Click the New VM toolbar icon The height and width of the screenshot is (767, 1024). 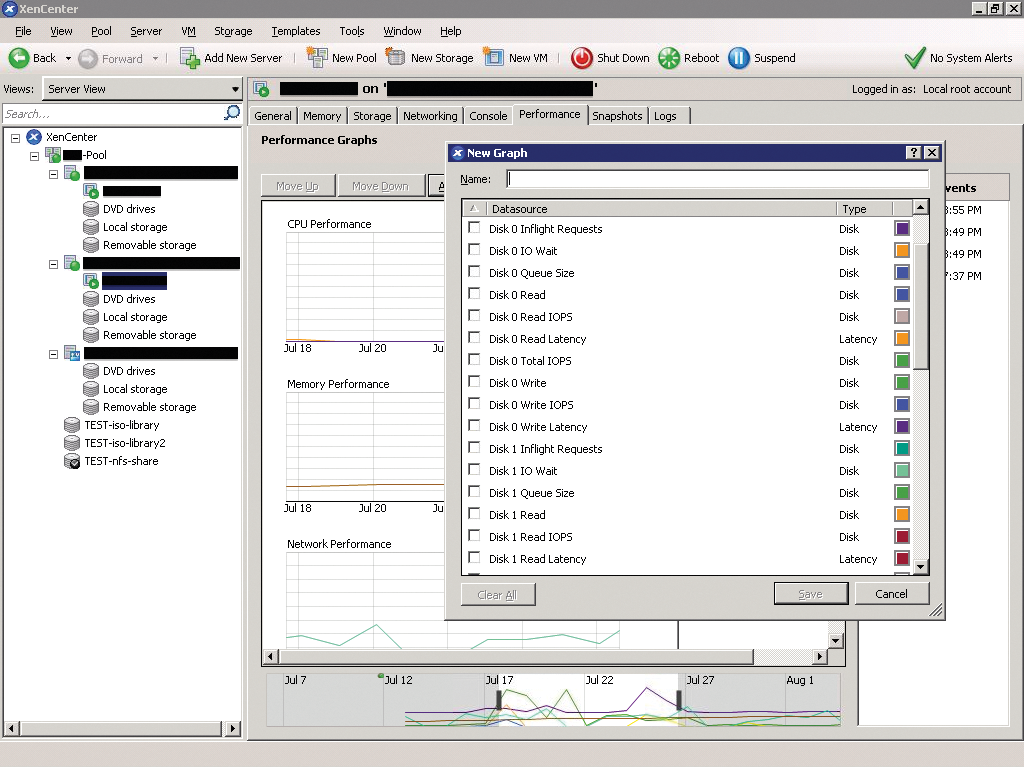click(493, 57)
